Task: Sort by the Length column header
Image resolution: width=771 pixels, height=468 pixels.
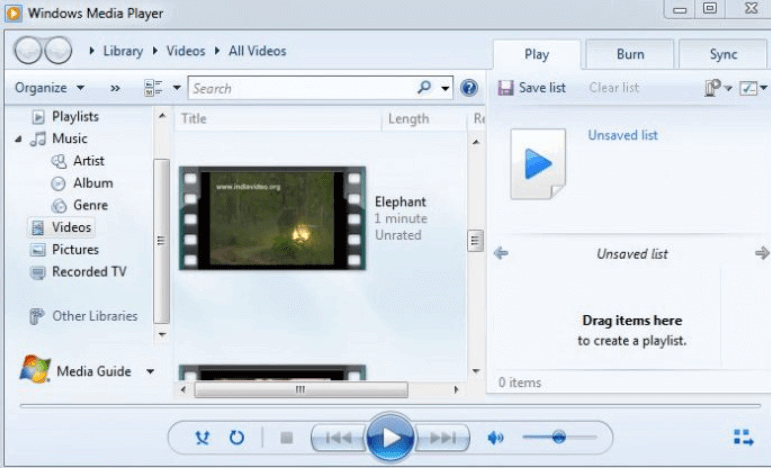Action: coord(423,118)
